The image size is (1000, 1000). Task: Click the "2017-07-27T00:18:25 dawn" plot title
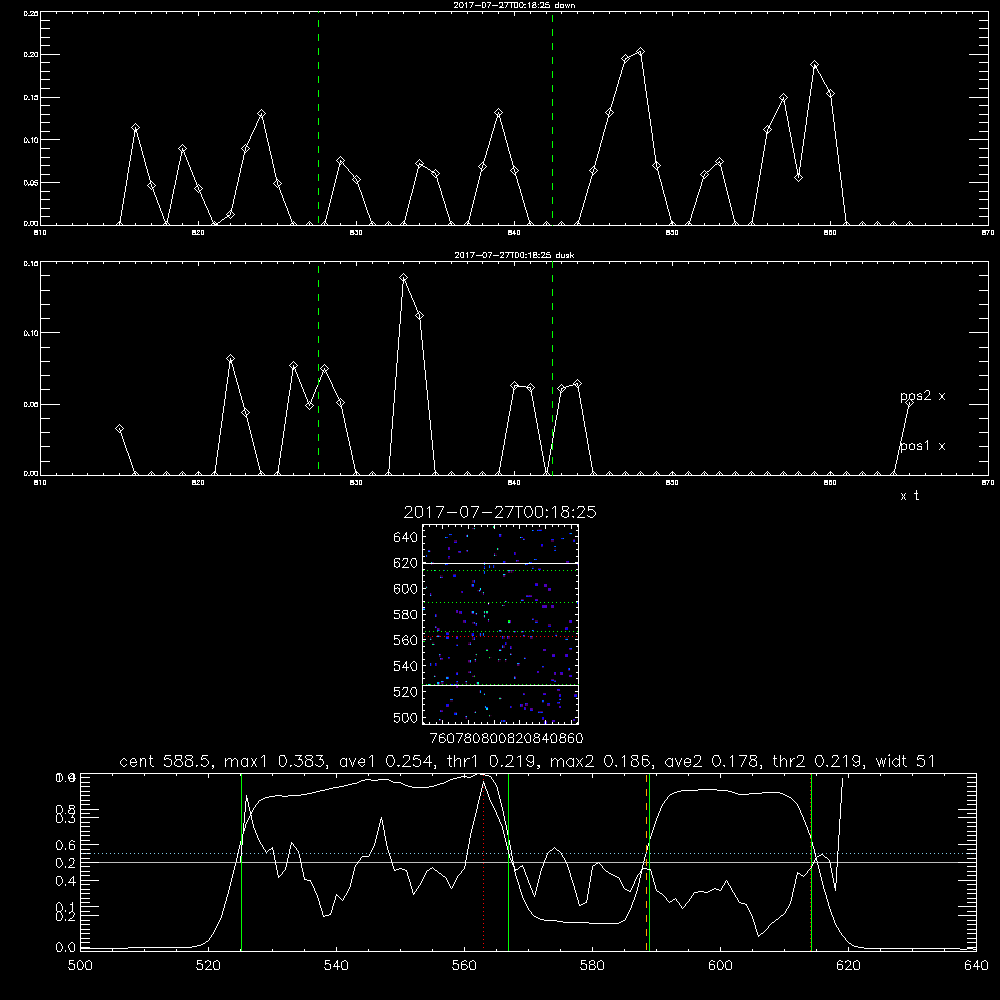(x=515, y=5)
